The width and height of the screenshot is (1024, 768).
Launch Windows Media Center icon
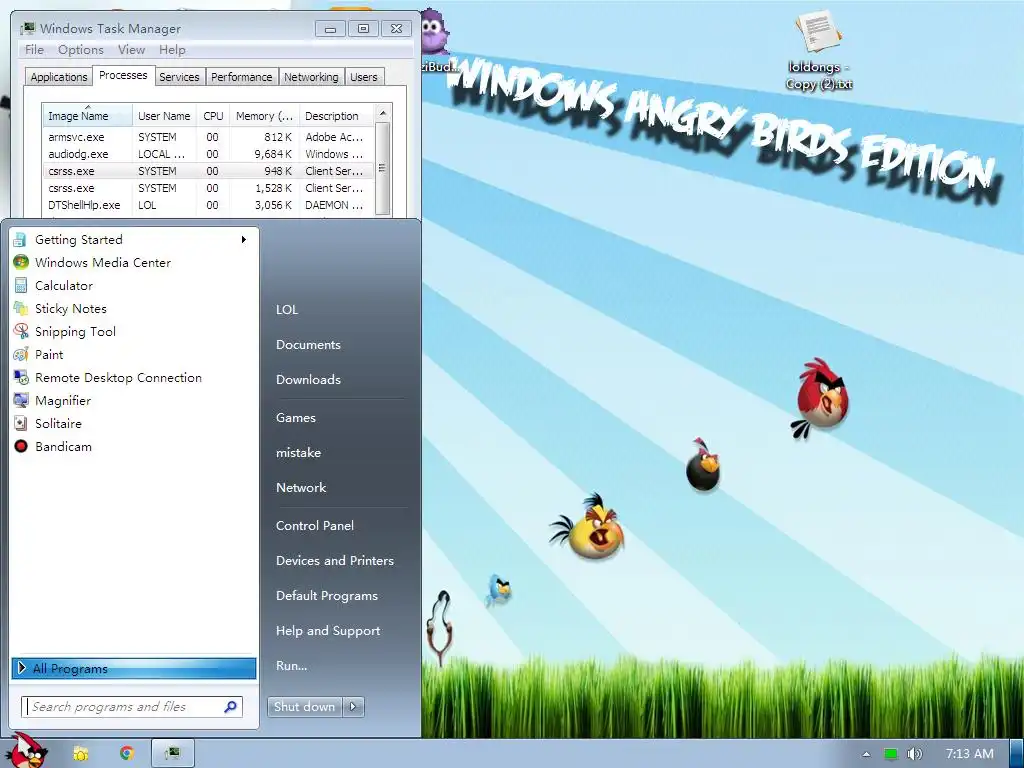pyautogui.click(x=21, y=263)
